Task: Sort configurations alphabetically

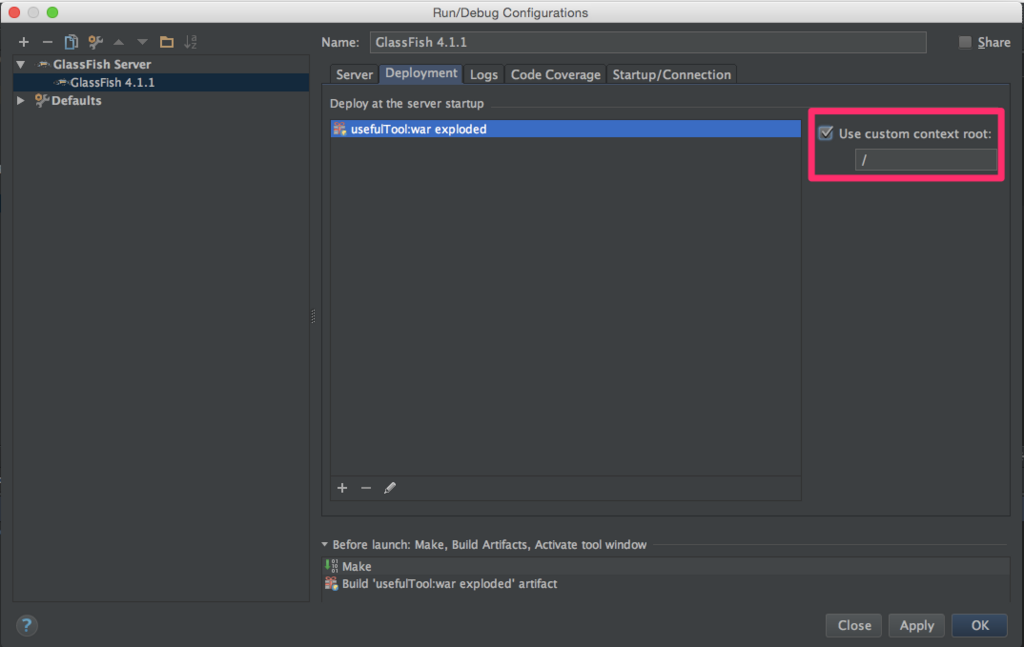Action: tap(191, 42)
